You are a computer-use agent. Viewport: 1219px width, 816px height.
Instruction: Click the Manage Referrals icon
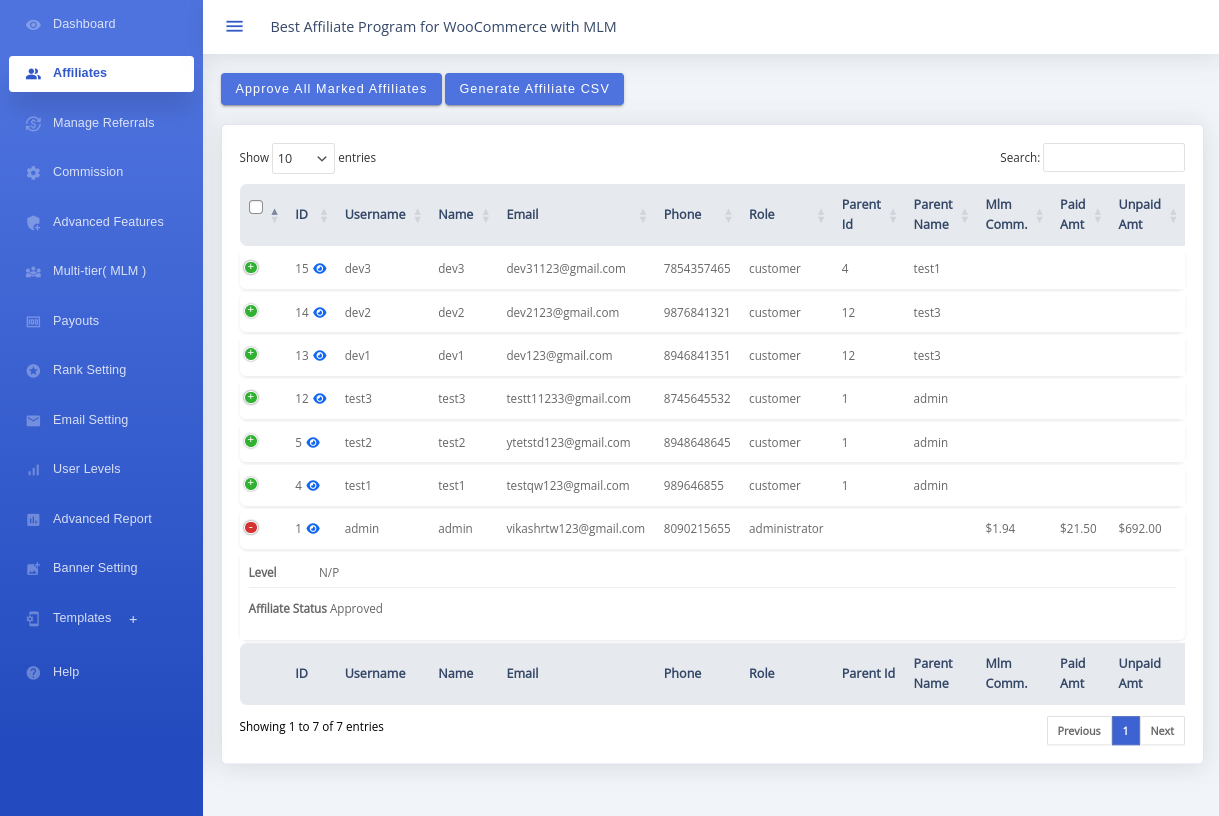tap(33, 123)
